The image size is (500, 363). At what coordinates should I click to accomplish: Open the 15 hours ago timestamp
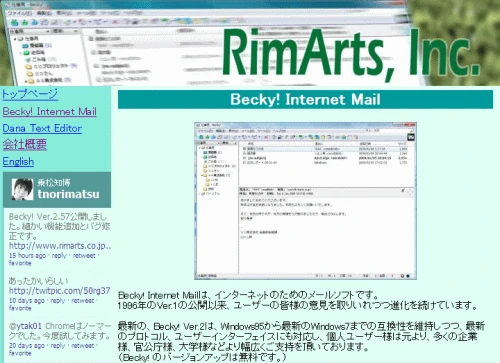pyautogui.click(x=27, y=256)
